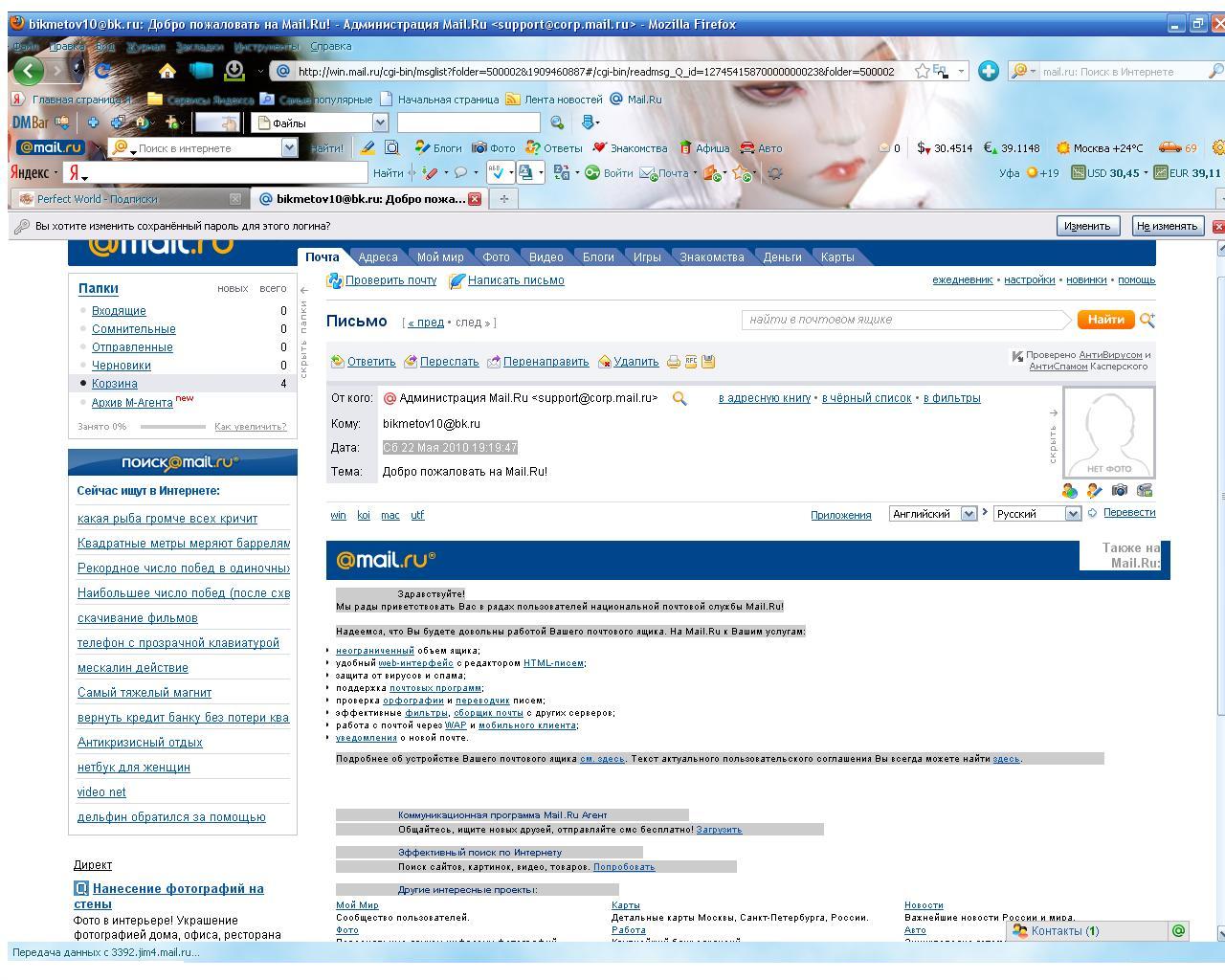
Task: Add sender via в адресную книгу link
Action: click(765, 398)
